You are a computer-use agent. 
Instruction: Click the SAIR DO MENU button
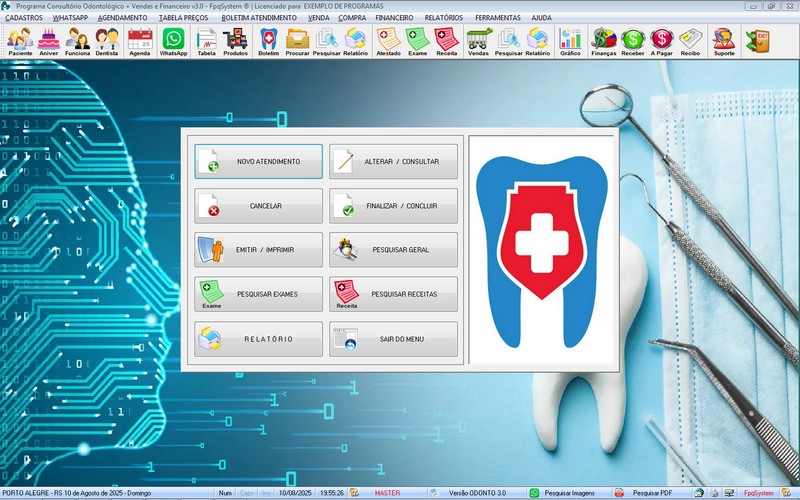[x=393, y=339]
